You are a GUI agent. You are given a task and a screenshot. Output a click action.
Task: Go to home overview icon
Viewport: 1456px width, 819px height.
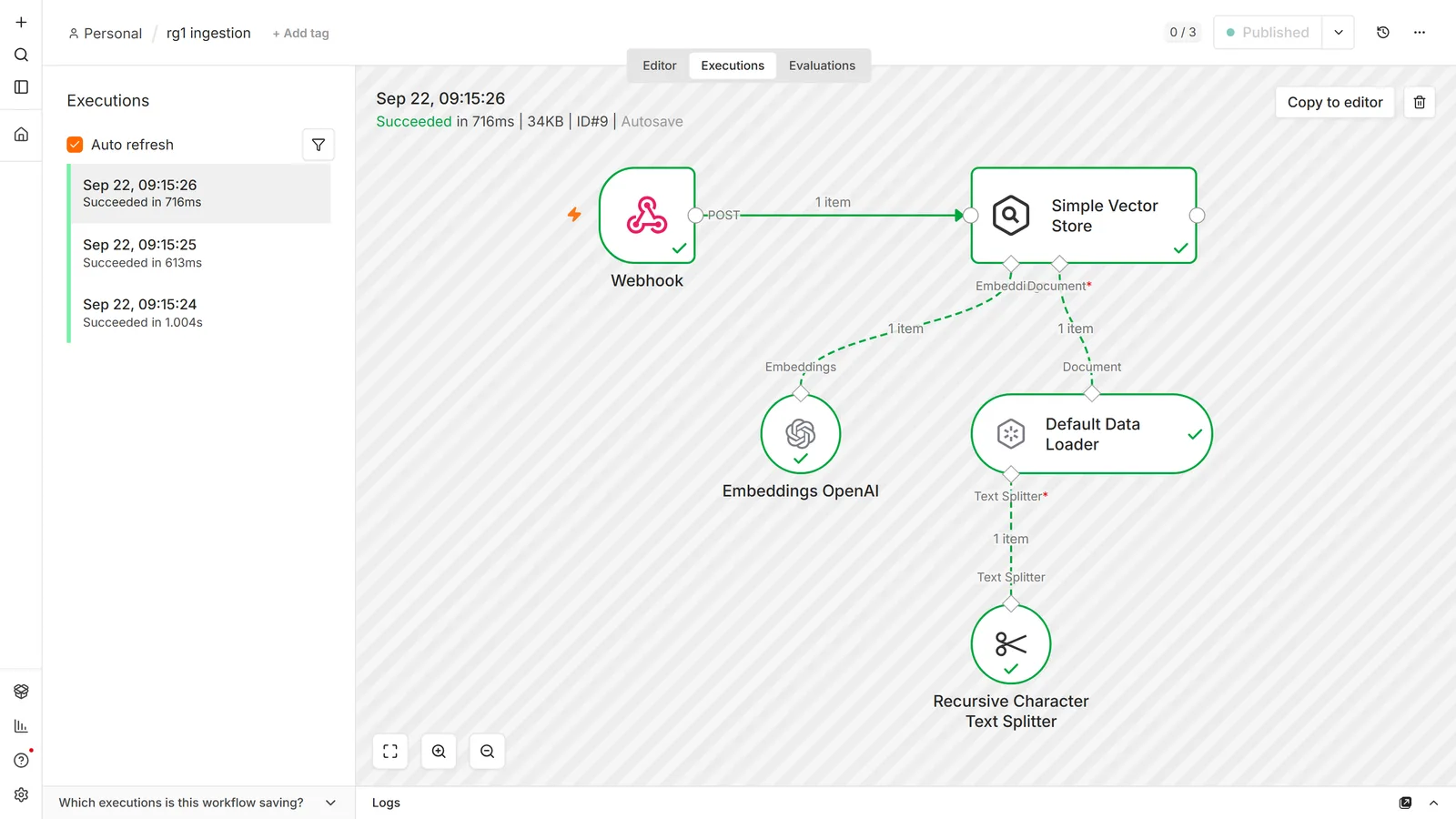point(21,134)
